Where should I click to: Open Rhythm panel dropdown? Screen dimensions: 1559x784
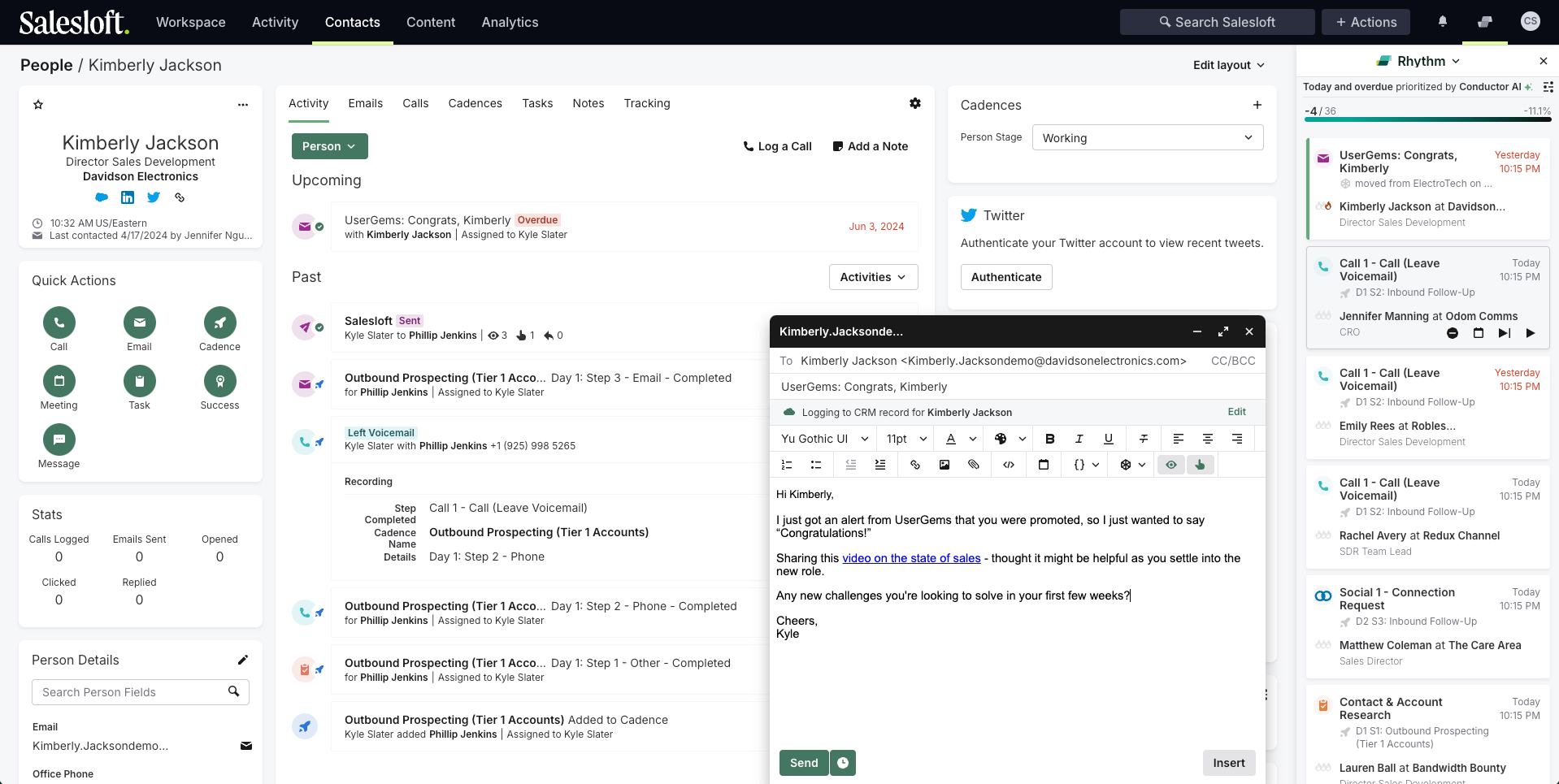click(1420, 61)
